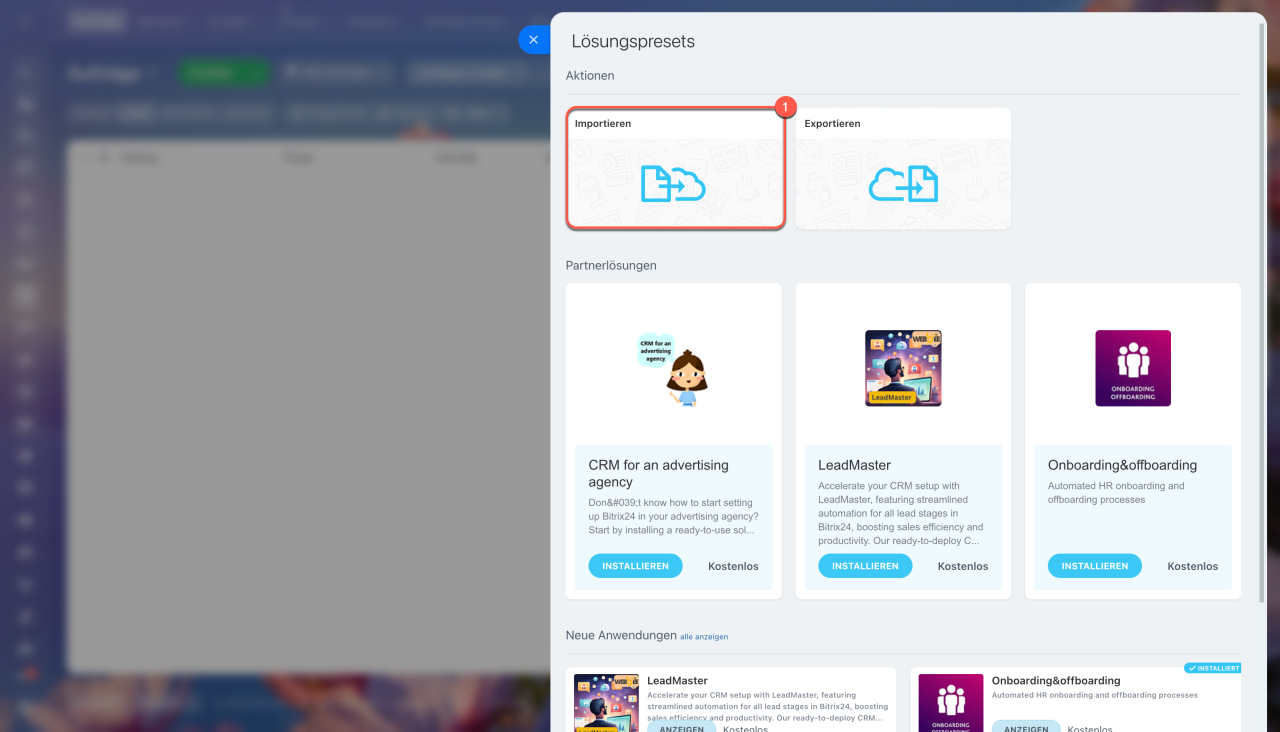Install the Onboarding&offboarding solution
The height and width of the screenshot is (732, 1280).
[x=1094, y=566]
